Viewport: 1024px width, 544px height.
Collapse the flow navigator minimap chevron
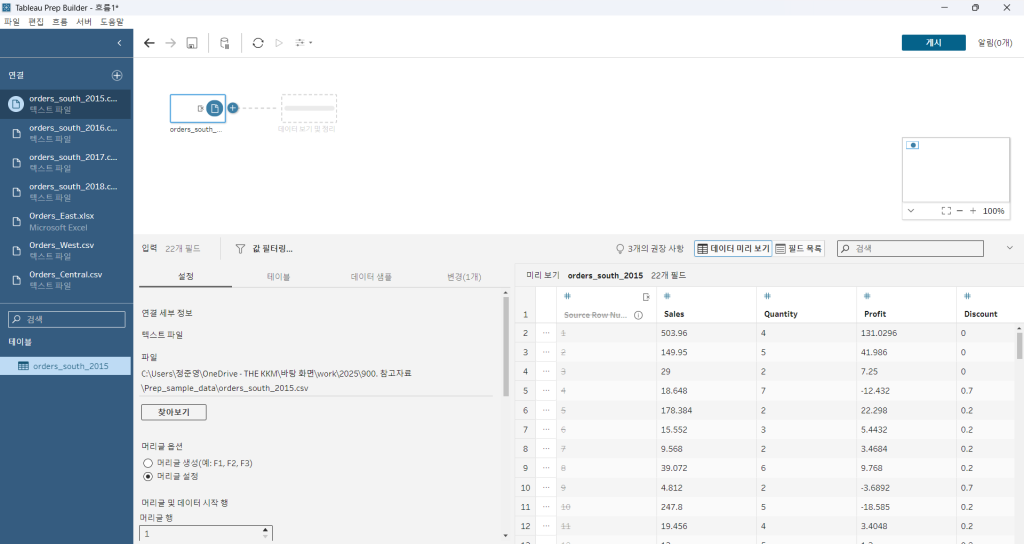[x=911, y=211]
